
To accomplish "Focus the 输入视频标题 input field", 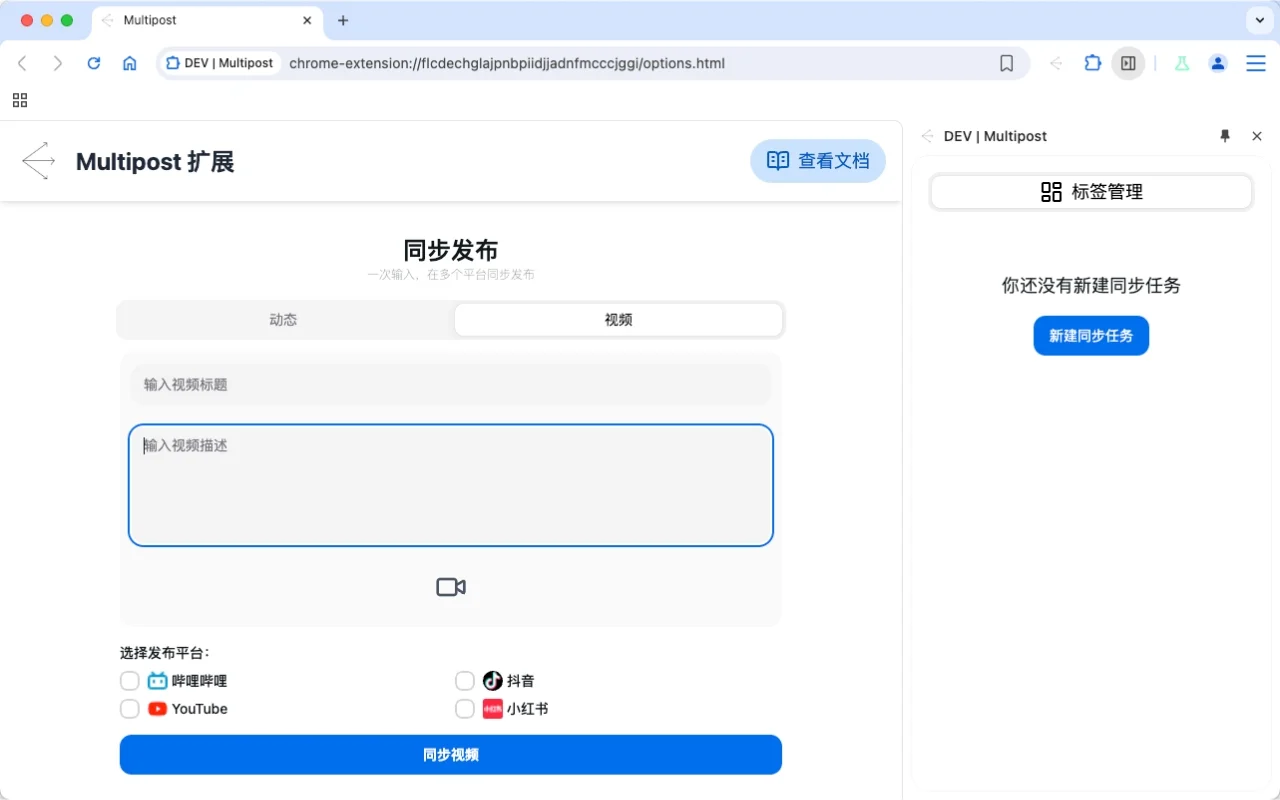I will 451,385.
